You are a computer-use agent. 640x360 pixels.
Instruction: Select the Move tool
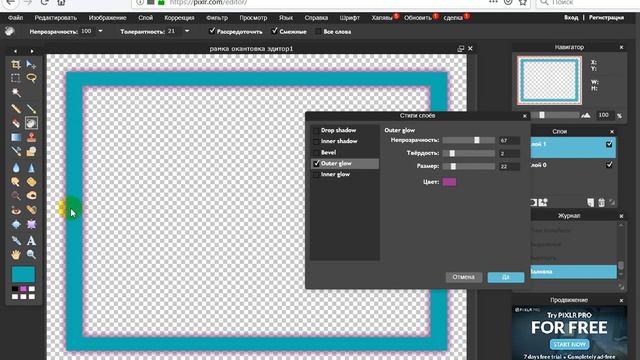[x=31, y=64]
